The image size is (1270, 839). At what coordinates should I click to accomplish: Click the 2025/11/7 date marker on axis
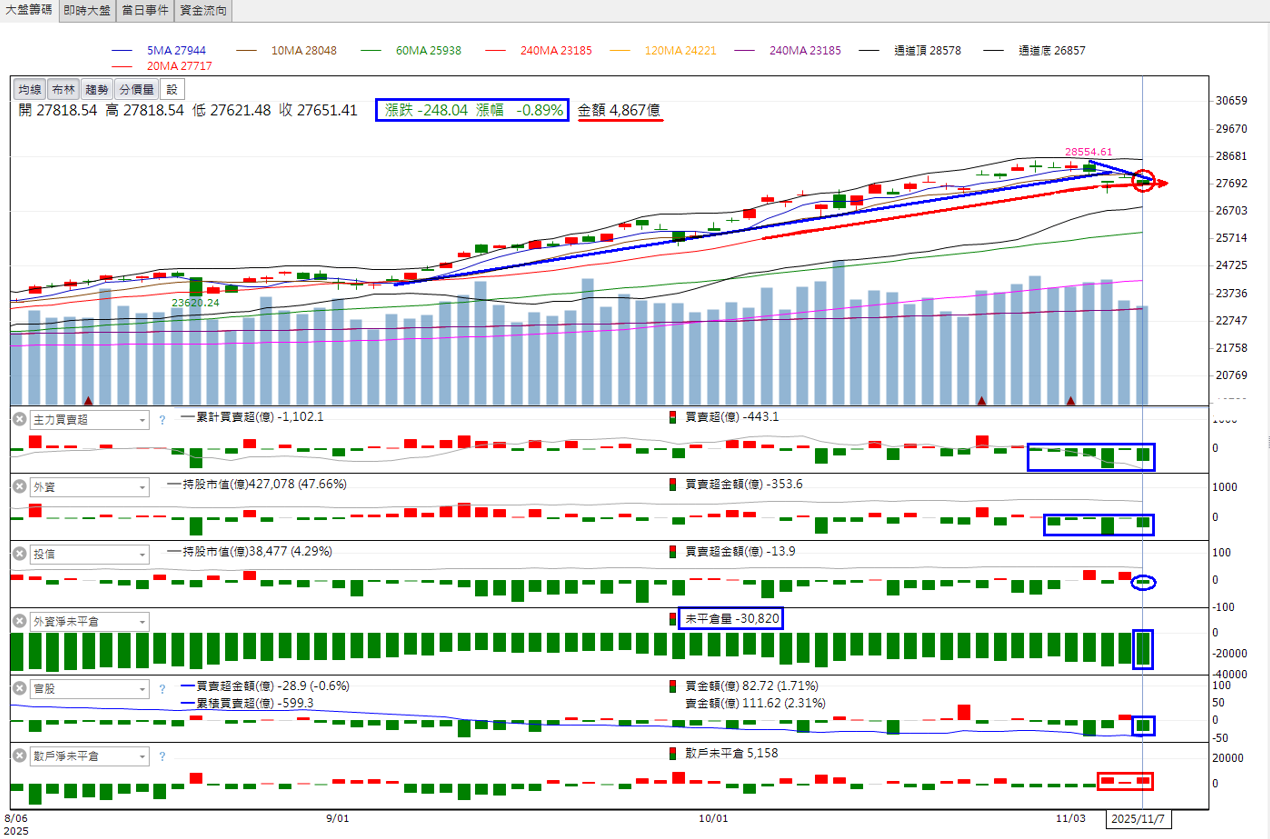1138,819
